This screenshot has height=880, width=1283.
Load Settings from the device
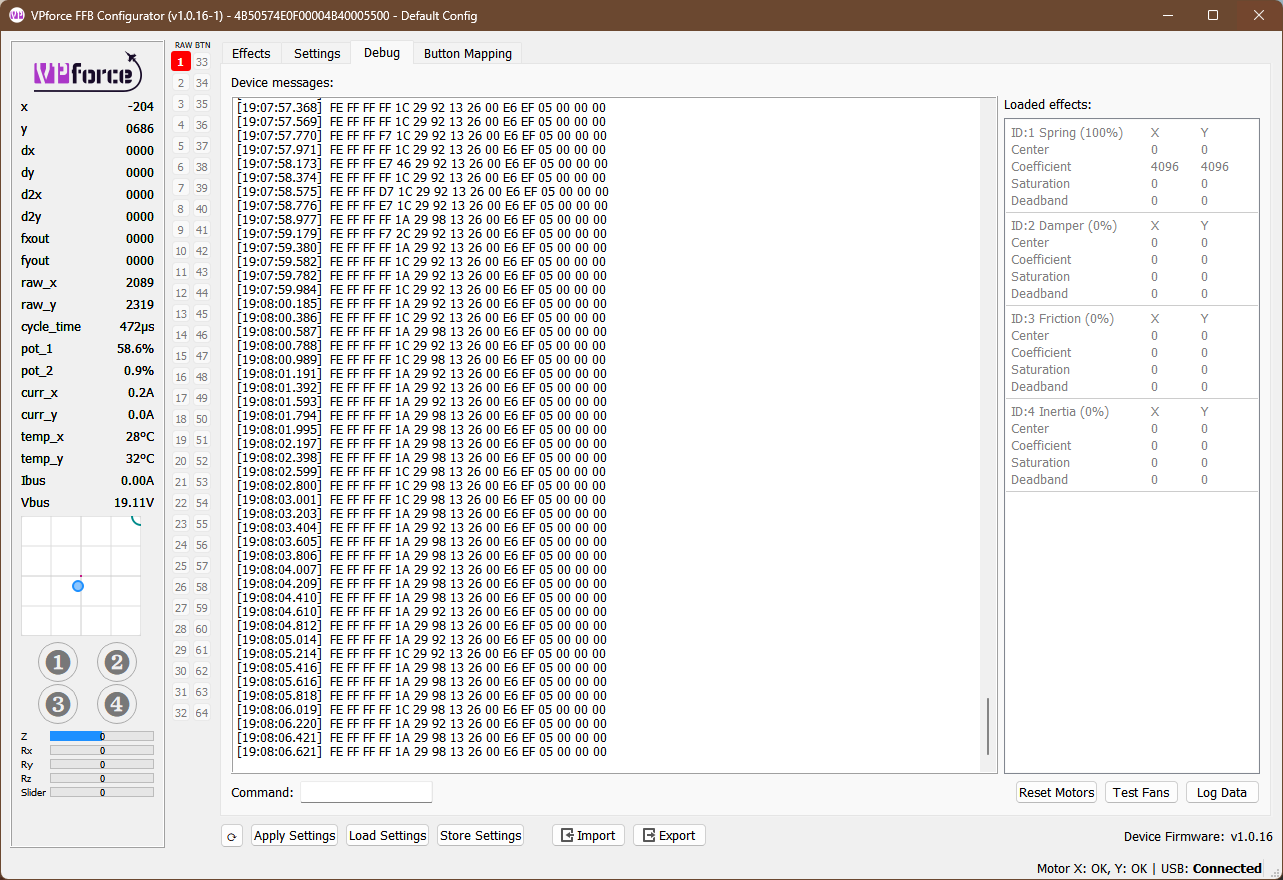coord(387,835)
